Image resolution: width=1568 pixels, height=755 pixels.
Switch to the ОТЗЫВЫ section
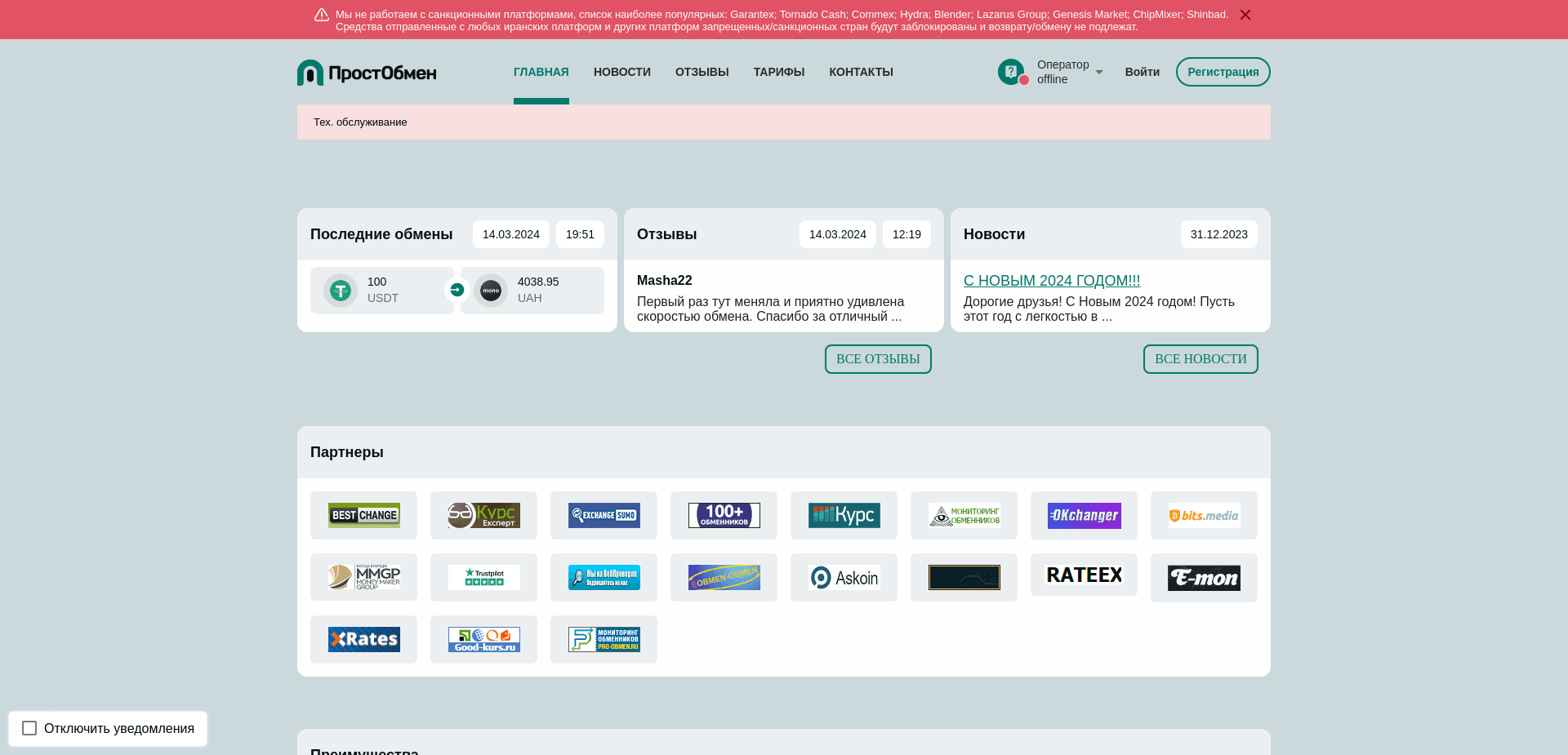702,72
